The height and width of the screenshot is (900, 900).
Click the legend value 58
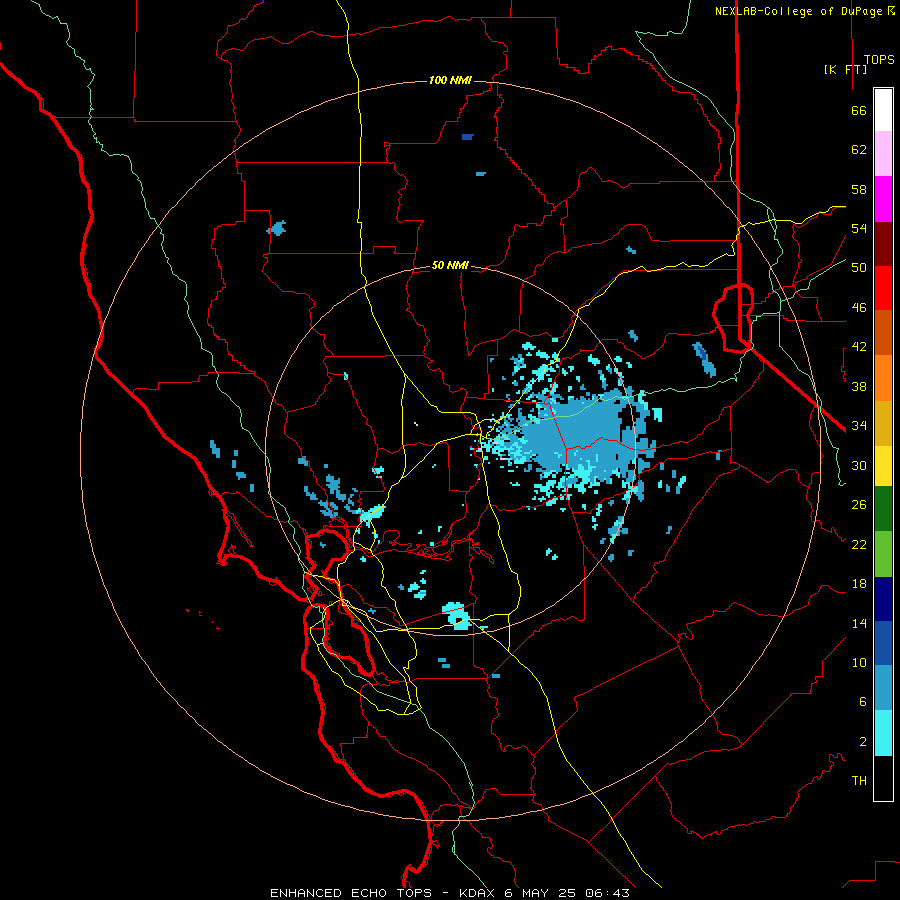tap(859, 189)
